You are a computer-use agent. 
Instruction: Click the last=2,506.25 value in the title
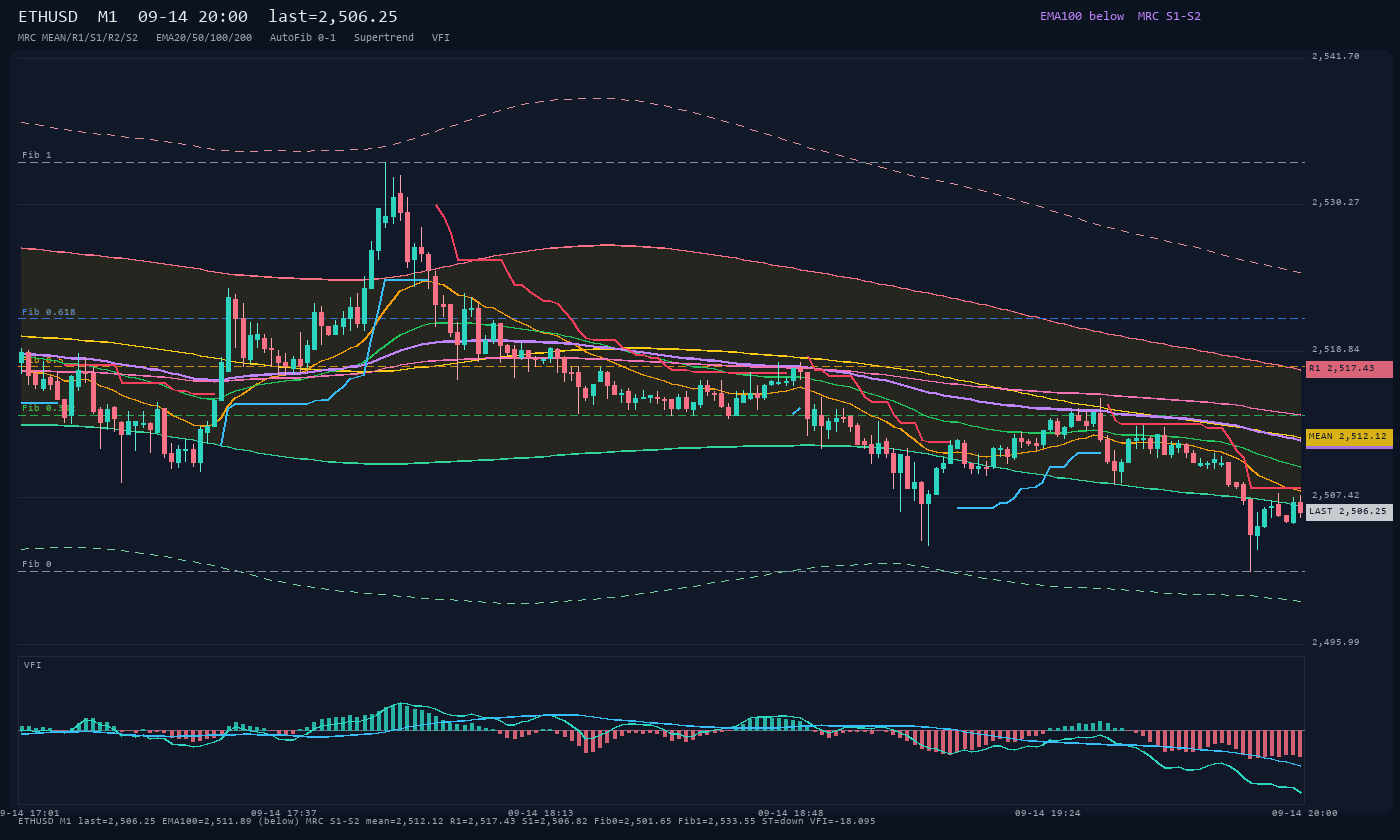tap(333, 17)
